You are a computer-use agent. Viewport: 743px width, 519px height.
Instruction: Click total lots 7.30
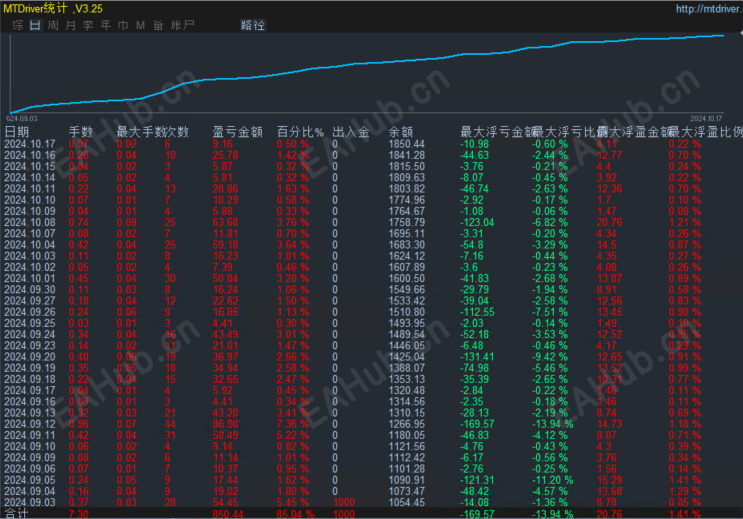[78, 514]
